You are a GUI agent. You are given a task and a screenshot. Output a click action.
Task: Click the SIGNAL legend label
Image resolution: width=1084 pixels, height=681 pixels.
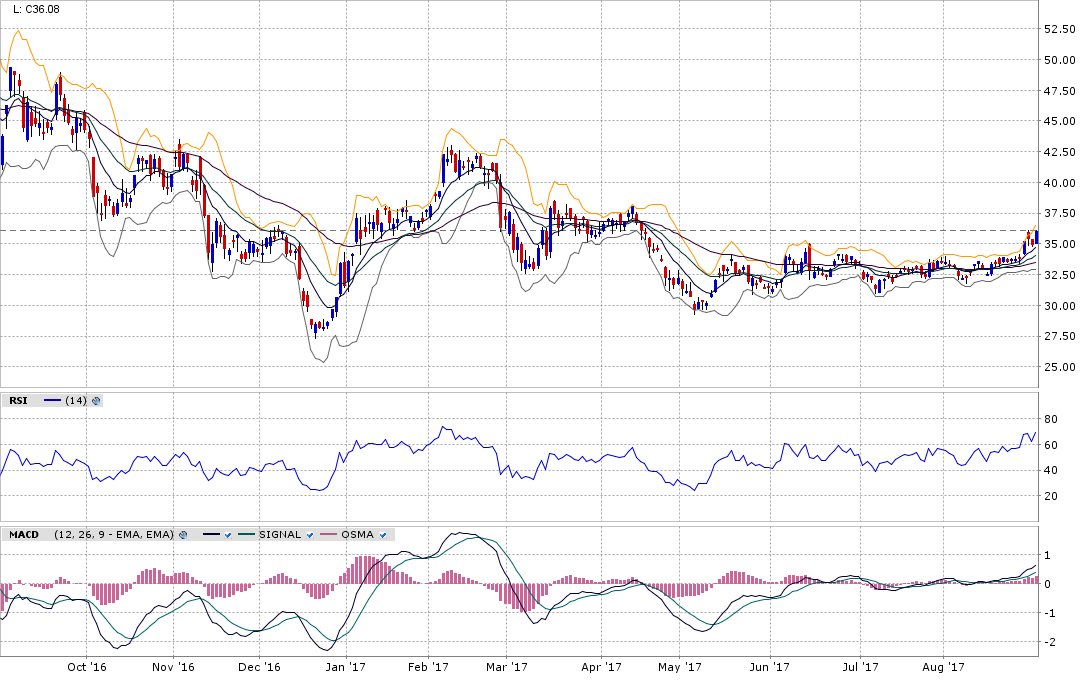click(x=279, y=535)
